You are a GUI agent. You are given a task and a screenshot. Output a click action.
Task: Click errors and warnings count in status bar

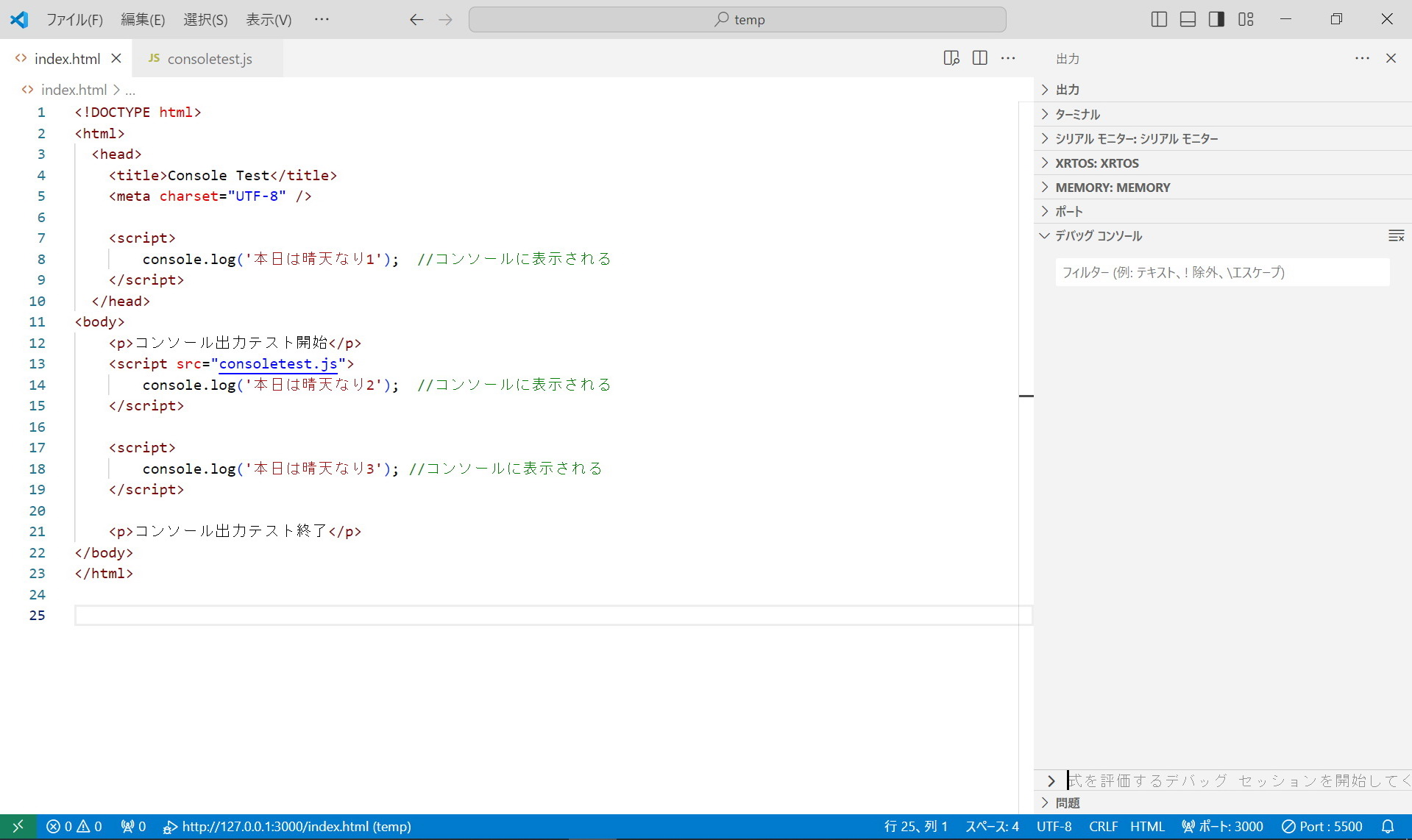coord(74,826)
